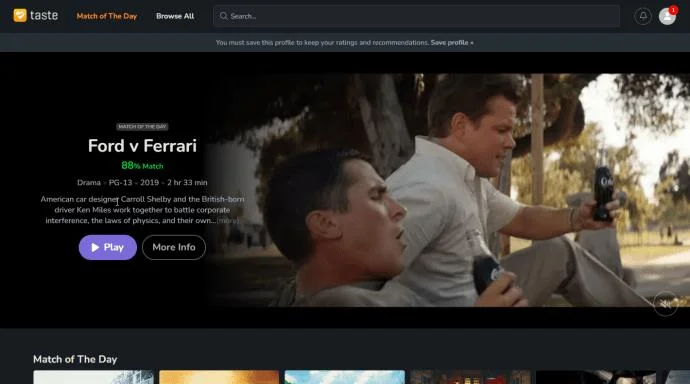The height and width of the screenshot is (384, 690).
Task: Click the Taste logo icon
Action: (20, 15)
